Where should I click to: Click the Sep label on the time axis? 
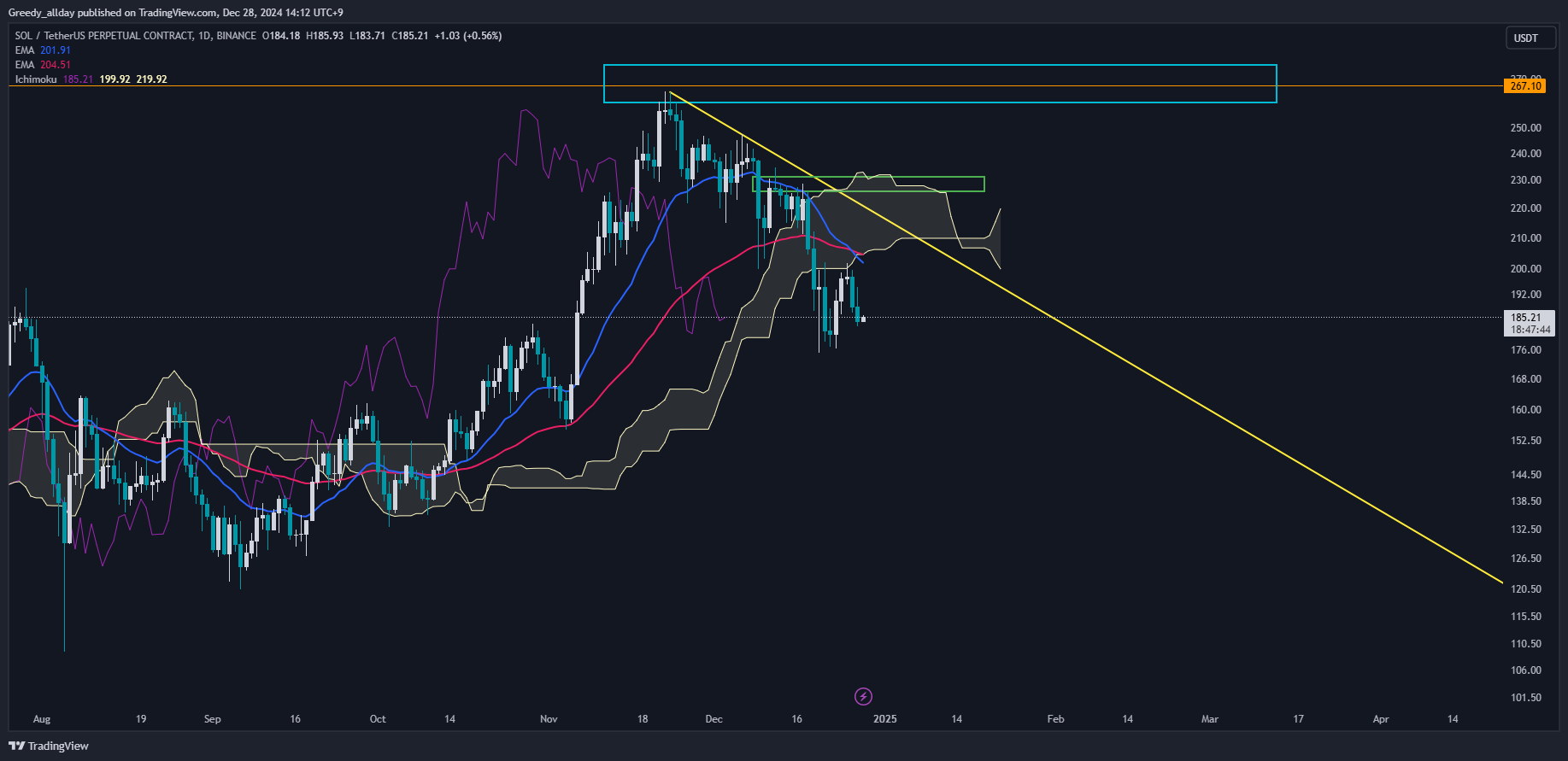[x=213, y=719]
